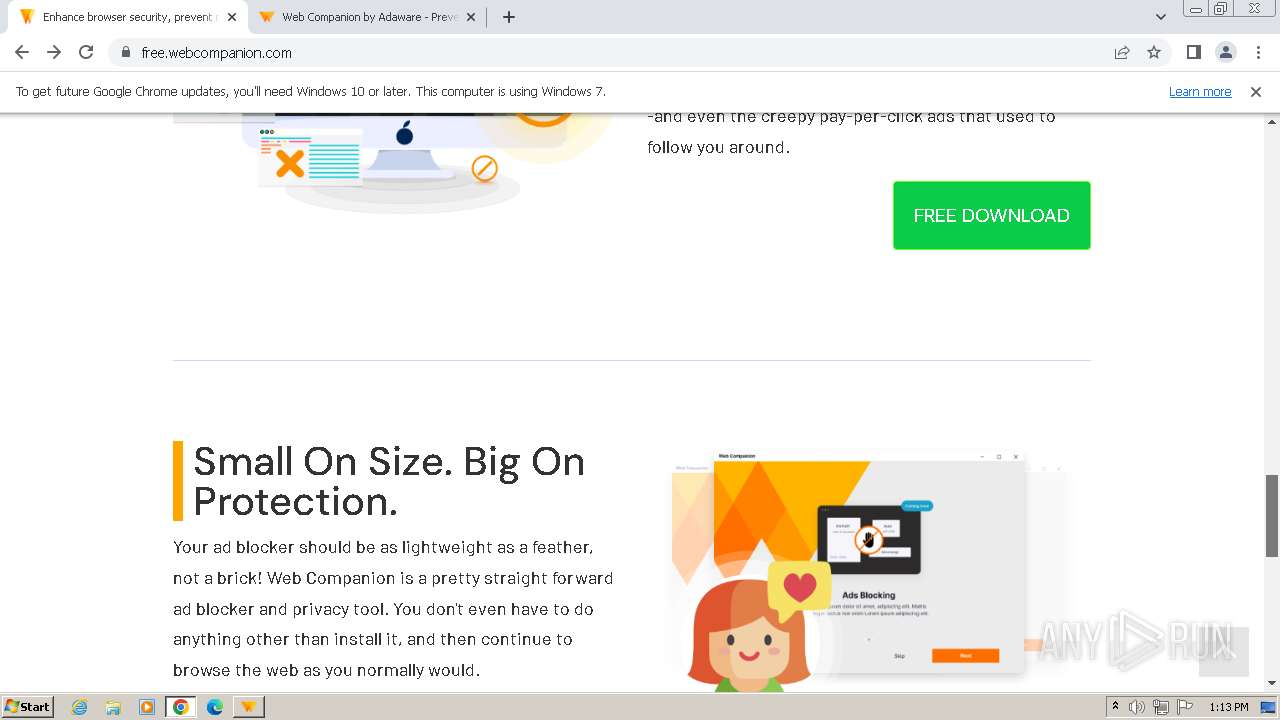Click the volume speaker tray icon
This screenshot has width=1280, height=720.
(1137, 707)
